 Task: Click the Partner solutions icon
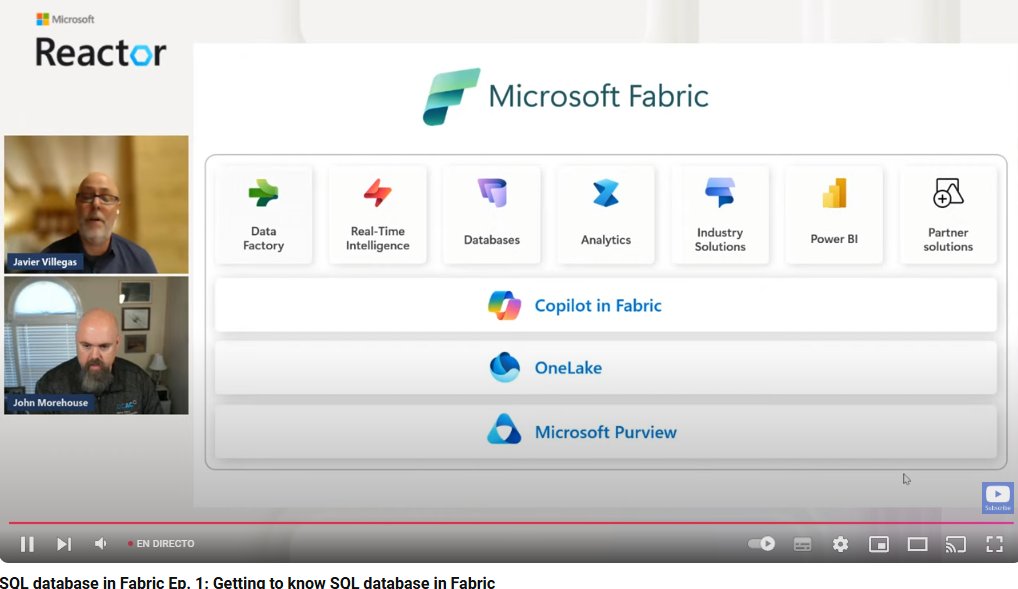click(948, 193)
